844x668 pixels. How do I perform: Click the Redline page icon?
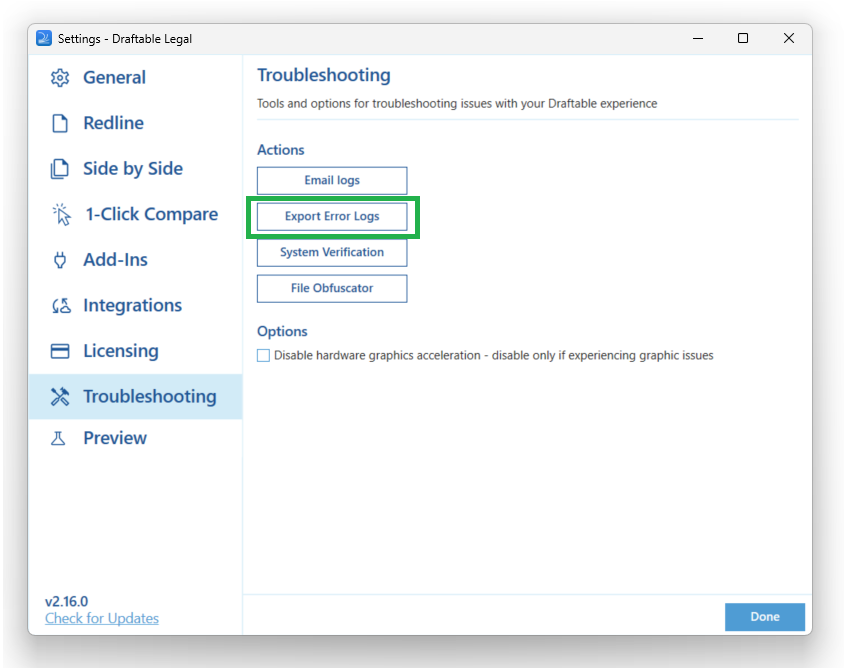[x=60, y=123]
